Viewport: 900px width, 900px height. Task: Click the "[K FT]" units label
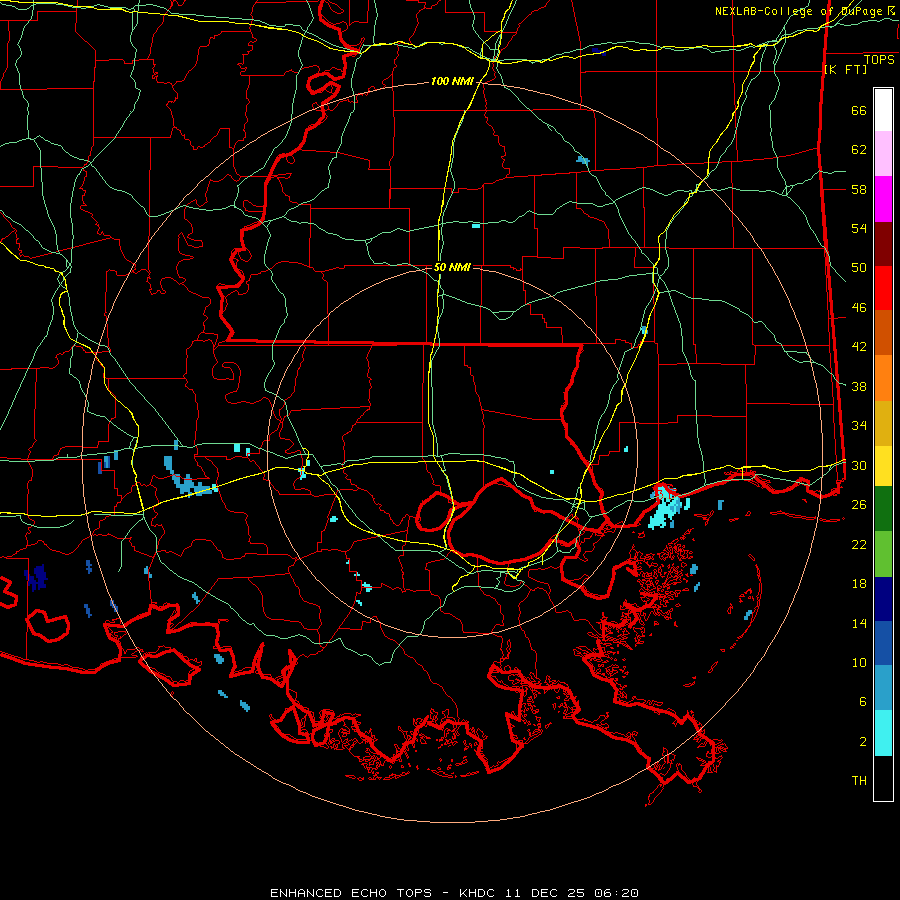point(845,70)
